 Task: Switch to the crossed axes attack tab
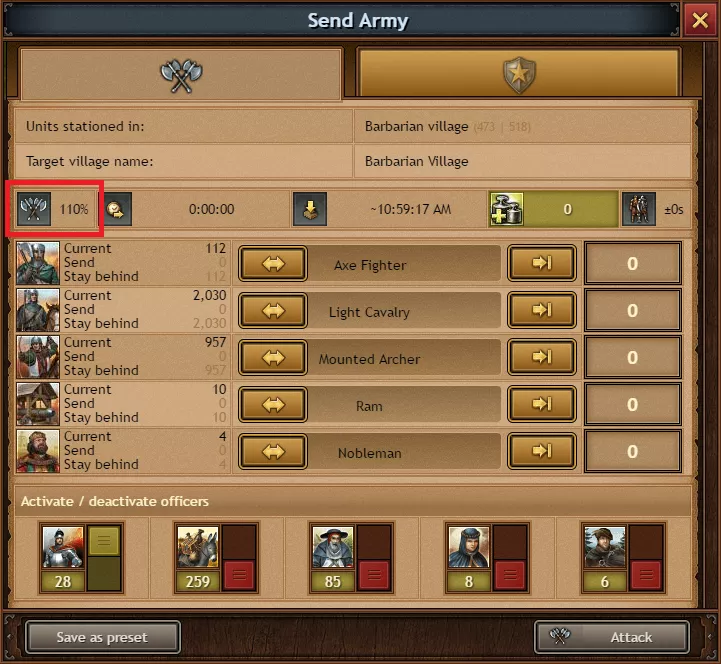click(x=181, y=74)
